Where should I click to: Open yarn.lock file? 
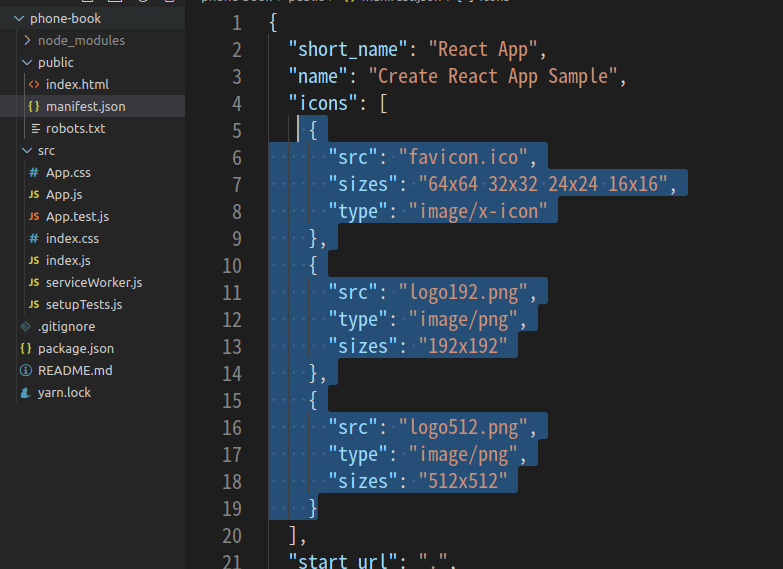coord(64,393)
